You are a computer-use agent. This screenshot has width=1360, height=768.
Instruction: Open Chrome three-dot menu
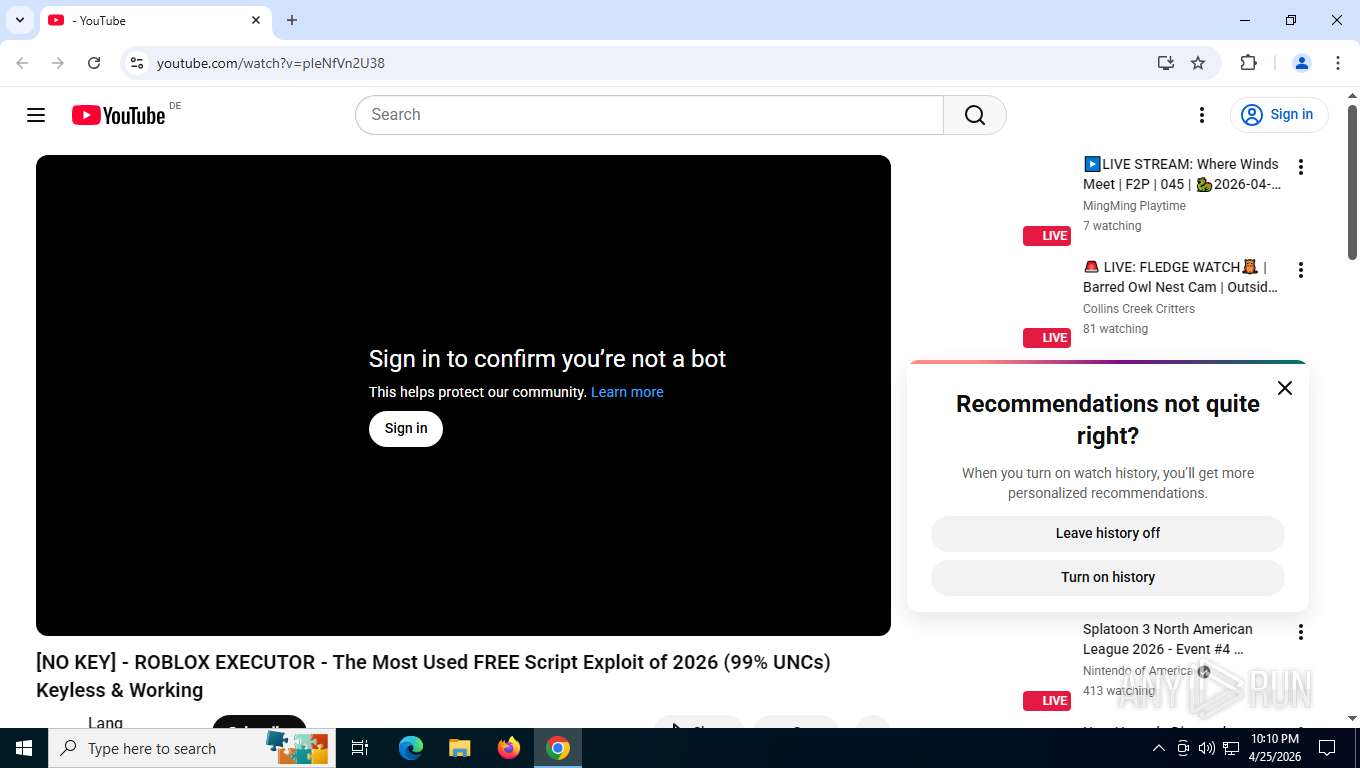(x=1338, y=63)
